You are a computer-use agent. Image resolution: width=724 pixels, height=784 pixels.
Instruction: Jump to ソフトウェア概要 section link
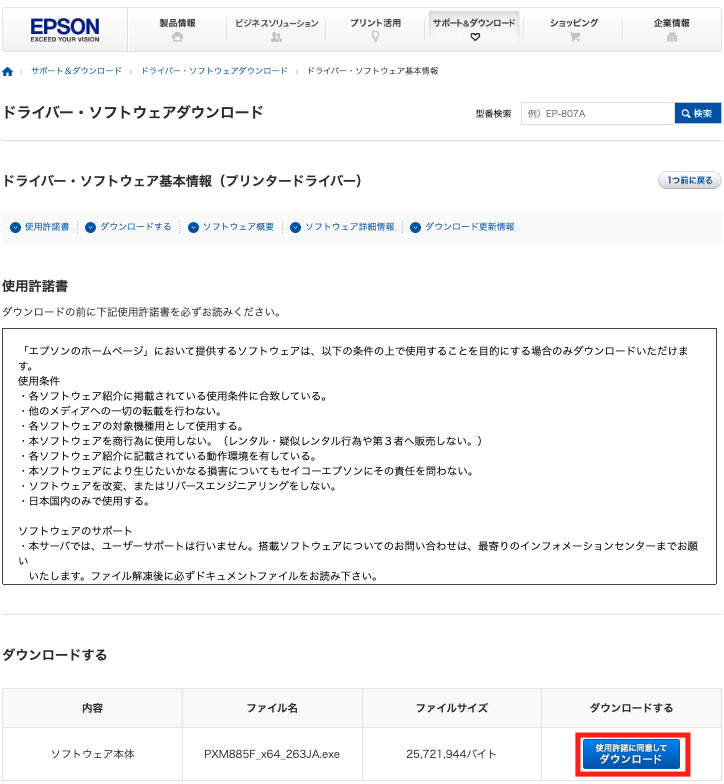tap(238, 227)
